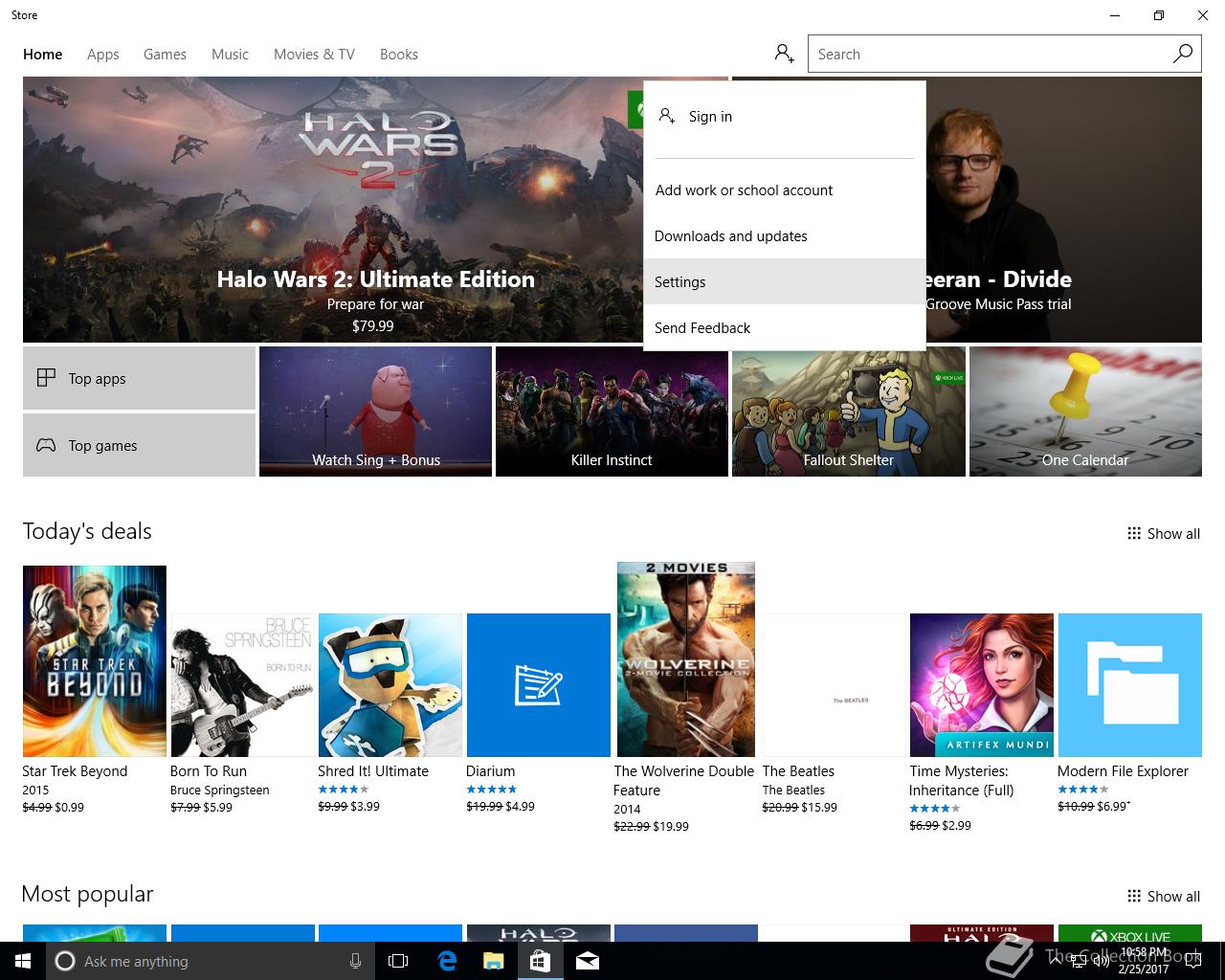Viewport: 1225px width, 980px height.
Task: Open Halo Wars 2 Ultimate Edition banner
Action: tap(375, 210)
